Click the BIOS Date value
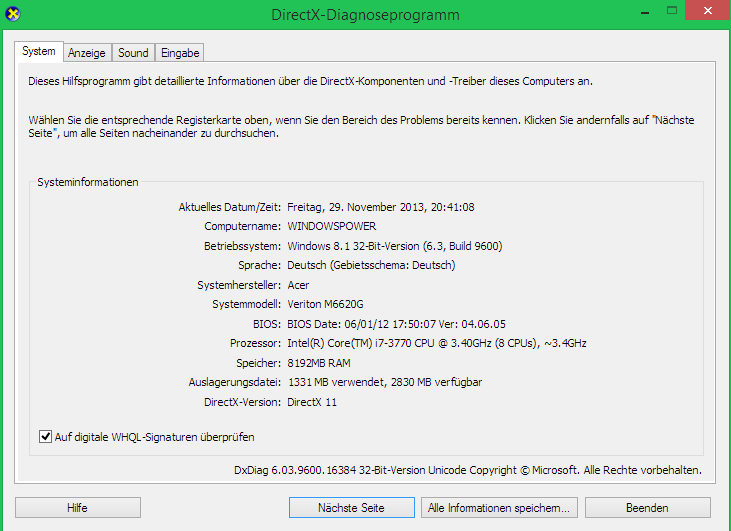 coord(396,324)
